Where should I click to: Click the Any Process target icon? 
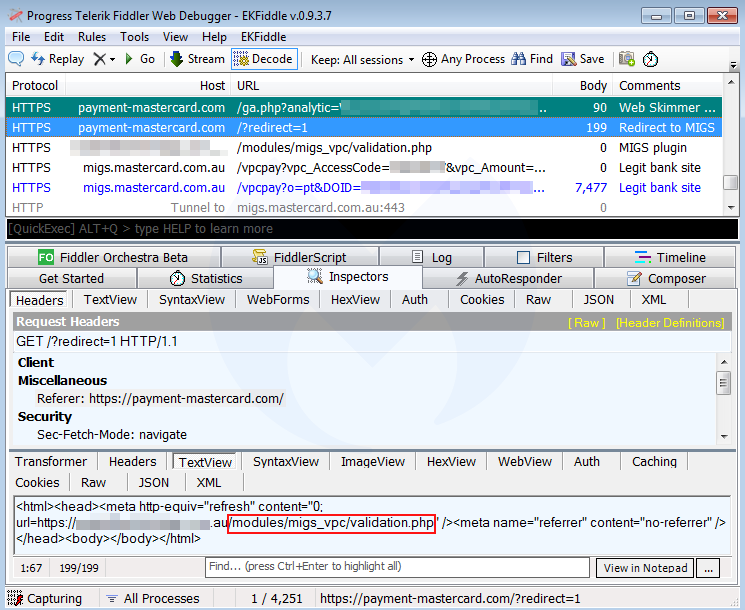429,59
